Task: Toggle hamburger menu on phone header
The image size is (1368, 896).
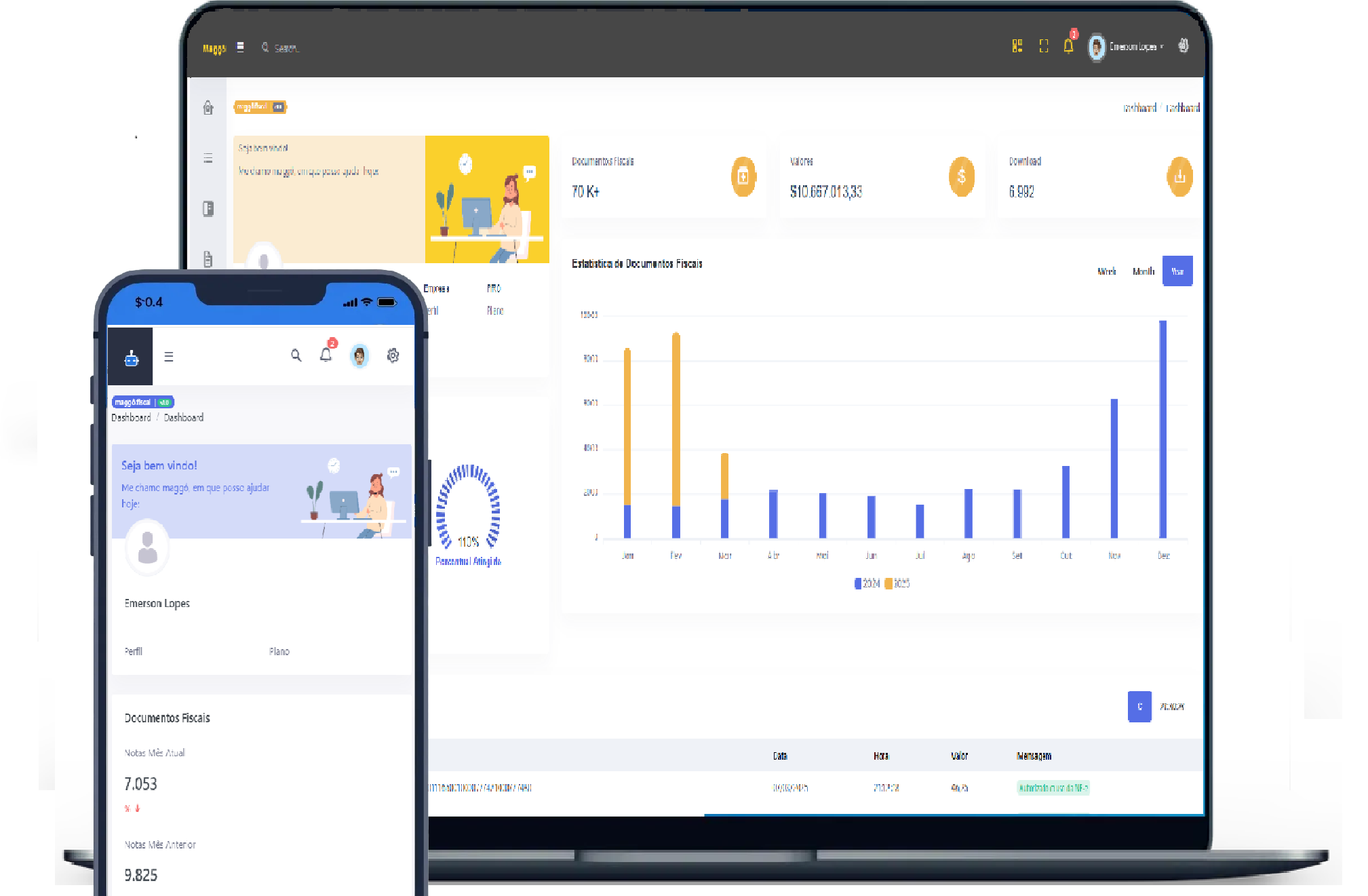Action: click(x=169, y=357)
